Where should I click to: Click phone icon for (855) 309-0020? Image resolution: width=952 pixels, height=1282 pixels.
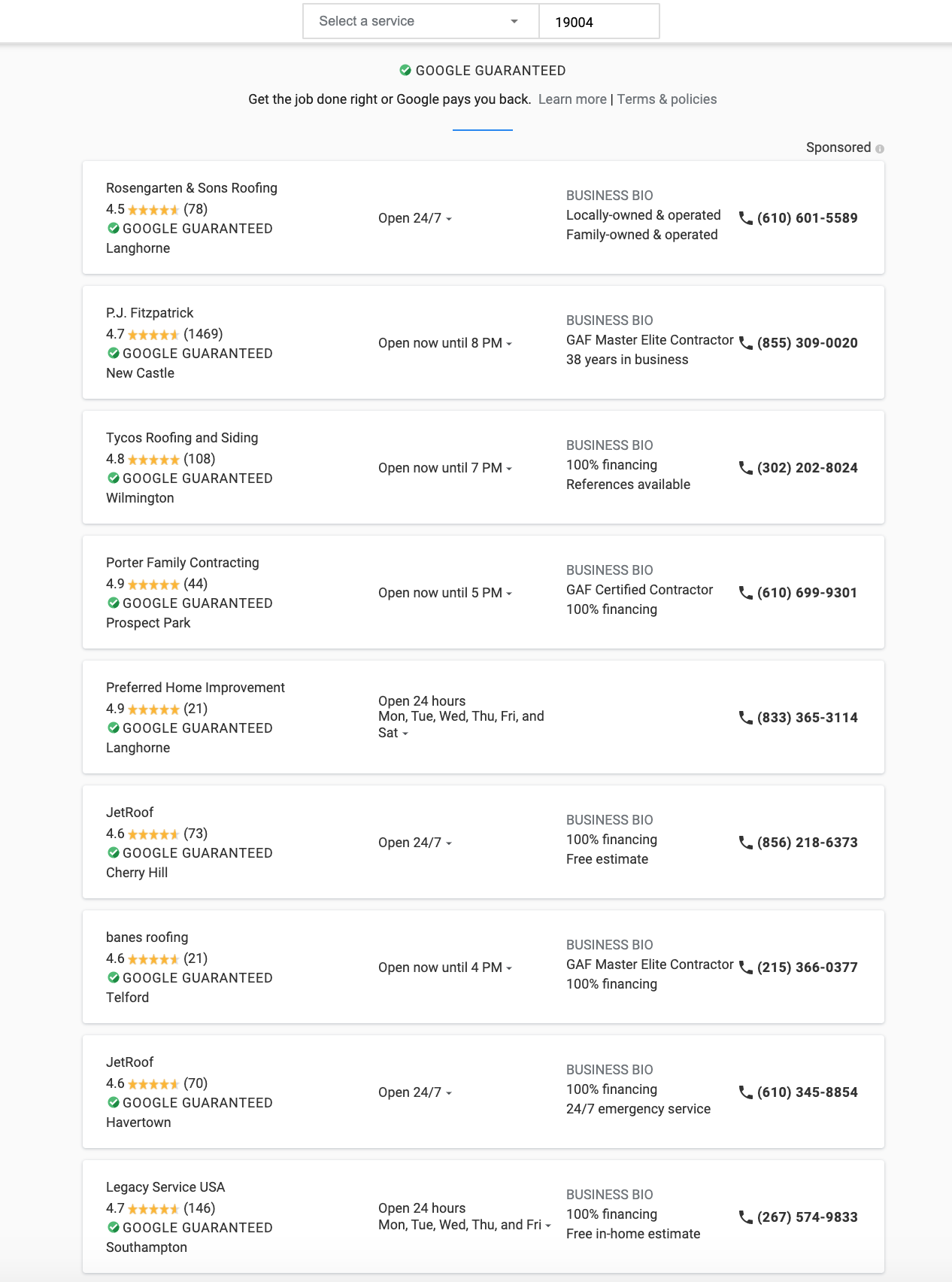746,343
